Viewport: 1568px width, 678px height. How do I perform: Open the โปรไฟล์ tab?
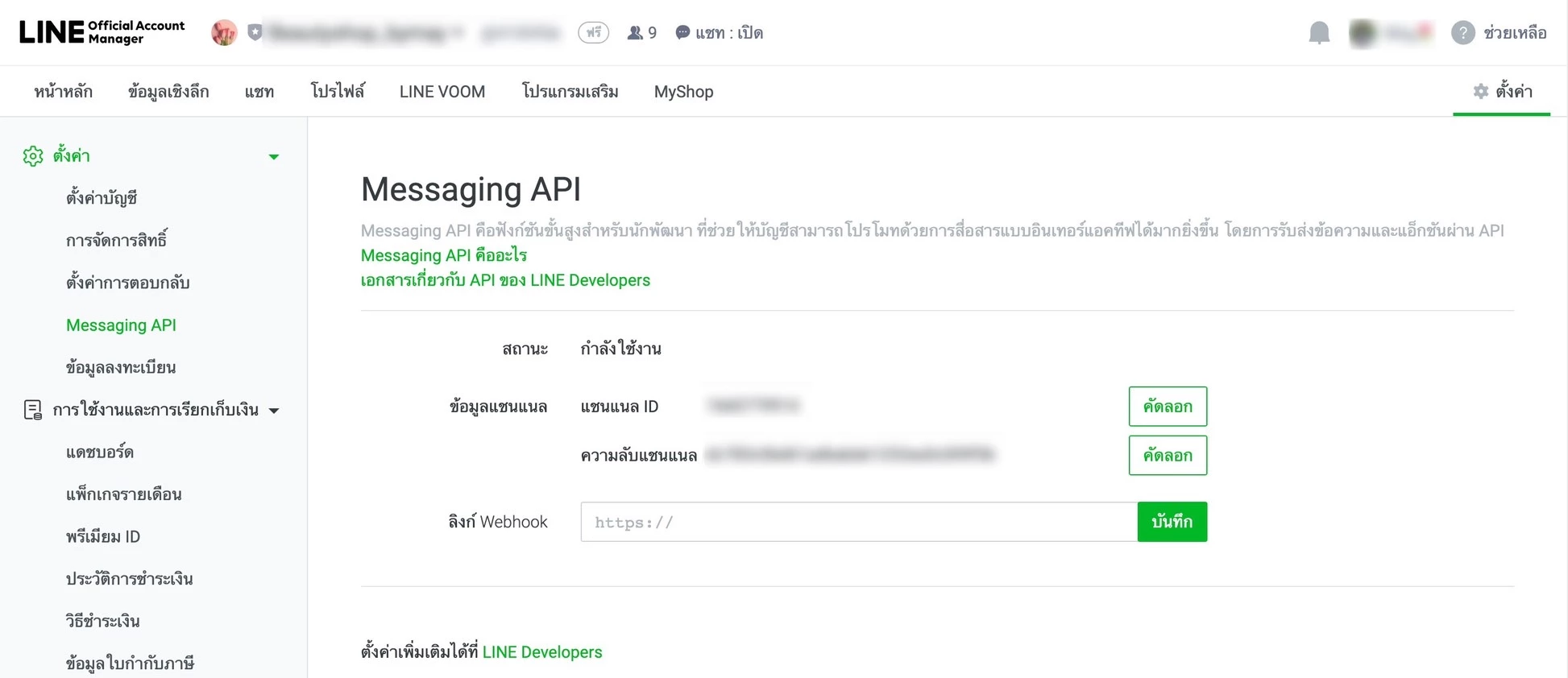(337, 91)
